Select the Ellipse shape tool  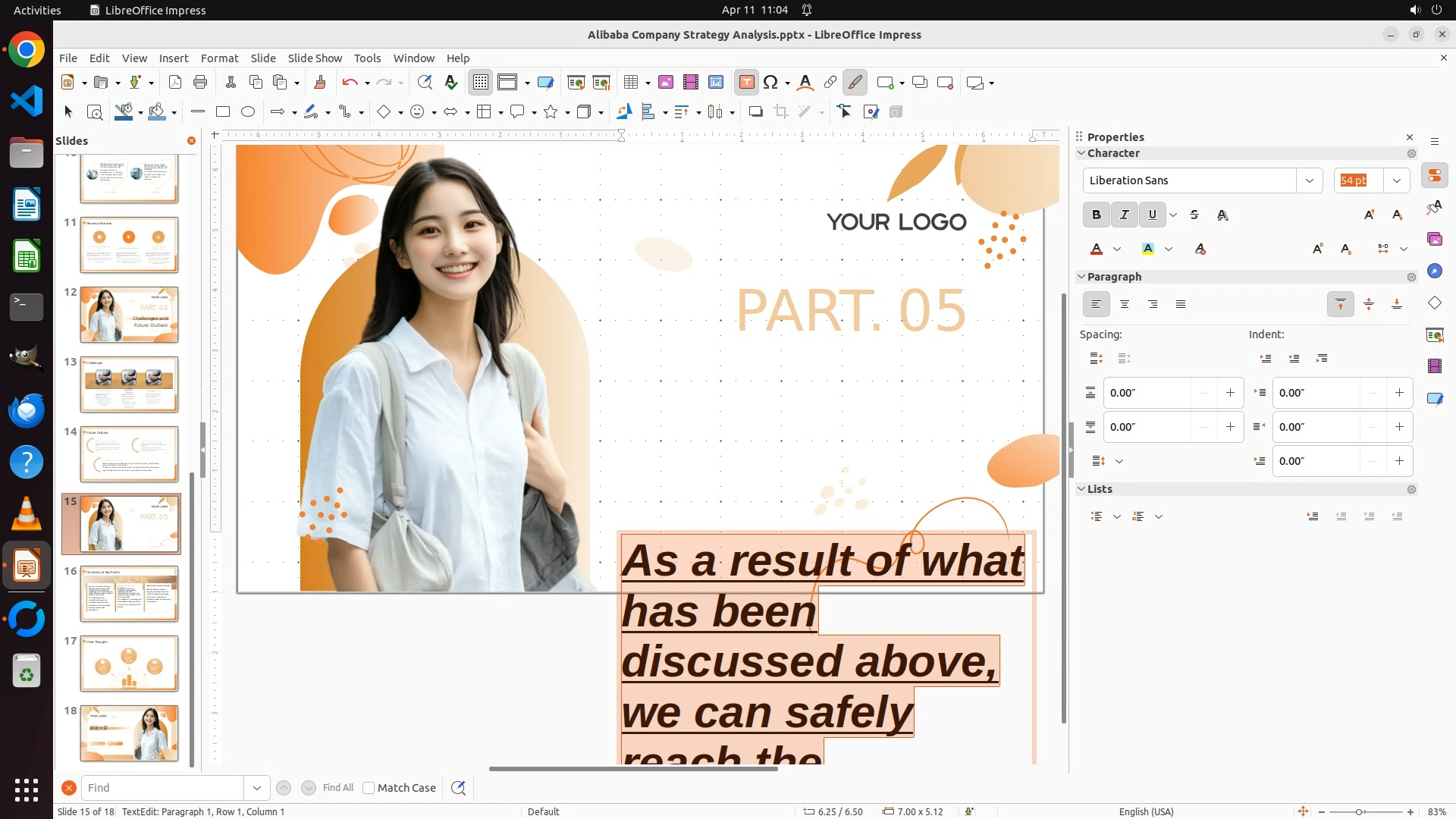click(248, 112)
